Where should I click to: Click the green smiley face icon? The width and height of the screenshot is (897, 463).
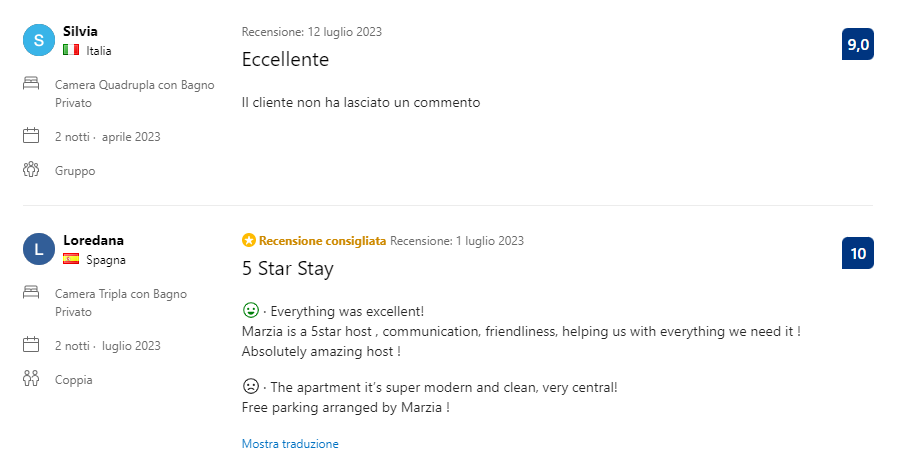[x=251, y=310]
